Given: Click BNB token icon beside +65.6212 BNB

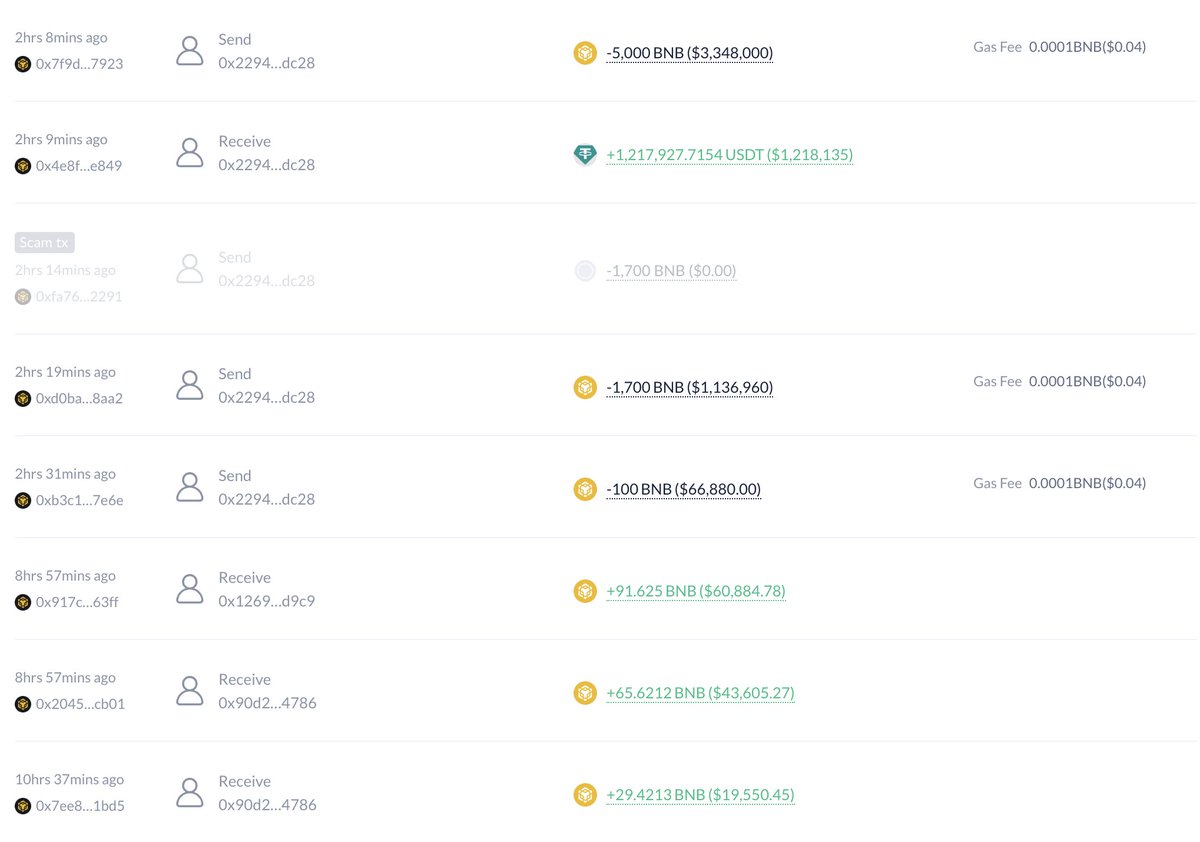Looking at the screenshot, I should click(585, 693).
